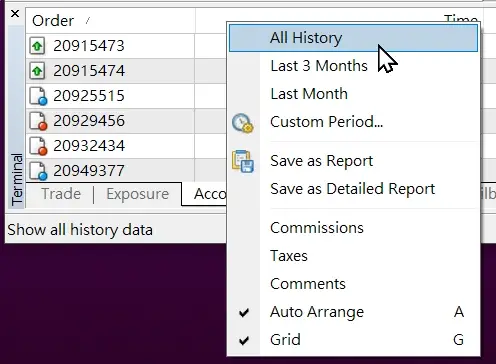
Task: Select the order icon next to 20932434
Action: tap(38, 146)
